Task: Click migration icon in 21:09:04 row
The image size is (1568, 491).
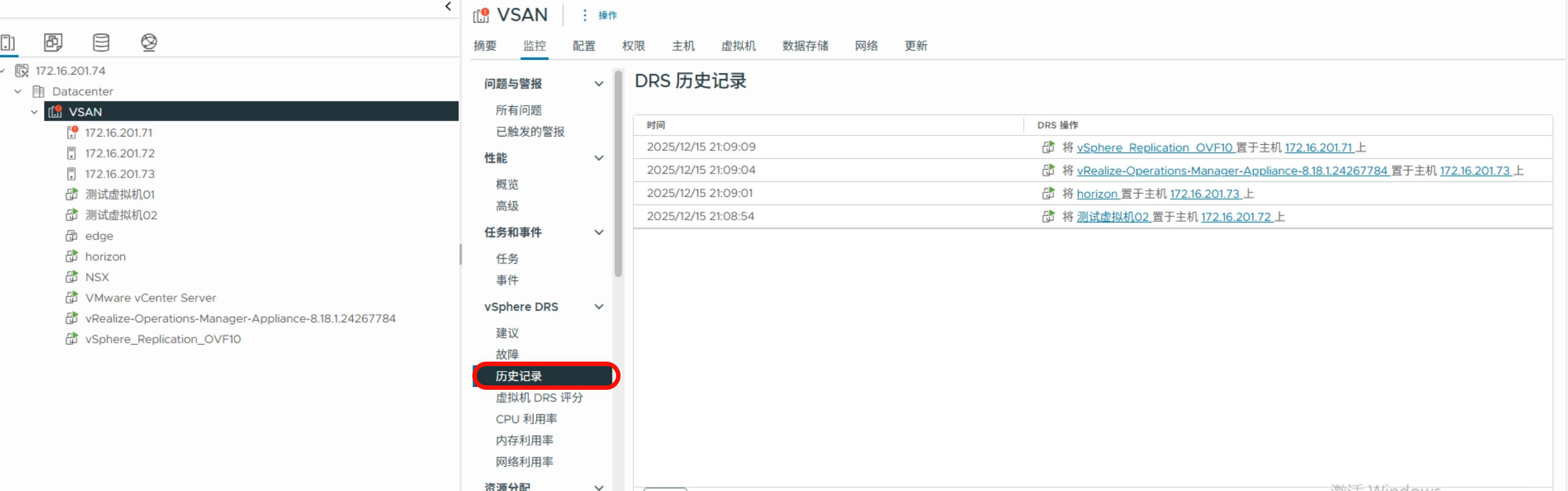Action: point(1048,170)
